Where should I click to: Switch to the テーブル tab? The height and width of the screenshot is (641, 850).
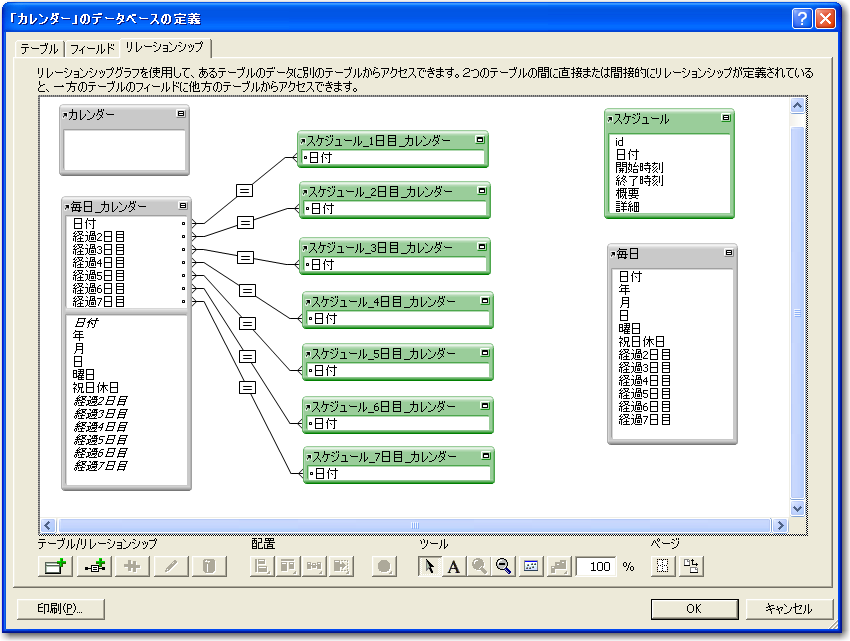pos(39,48)
